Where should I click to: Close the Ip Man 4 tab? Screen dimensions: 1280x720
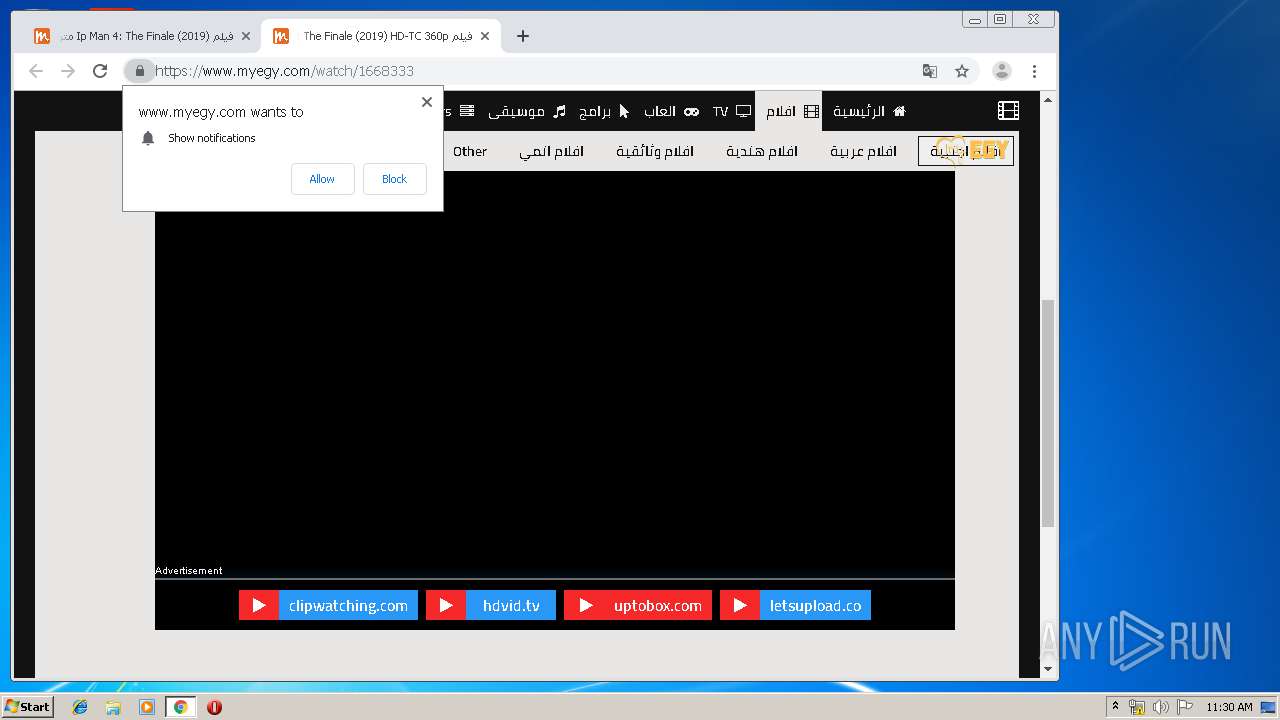[246, 36]
